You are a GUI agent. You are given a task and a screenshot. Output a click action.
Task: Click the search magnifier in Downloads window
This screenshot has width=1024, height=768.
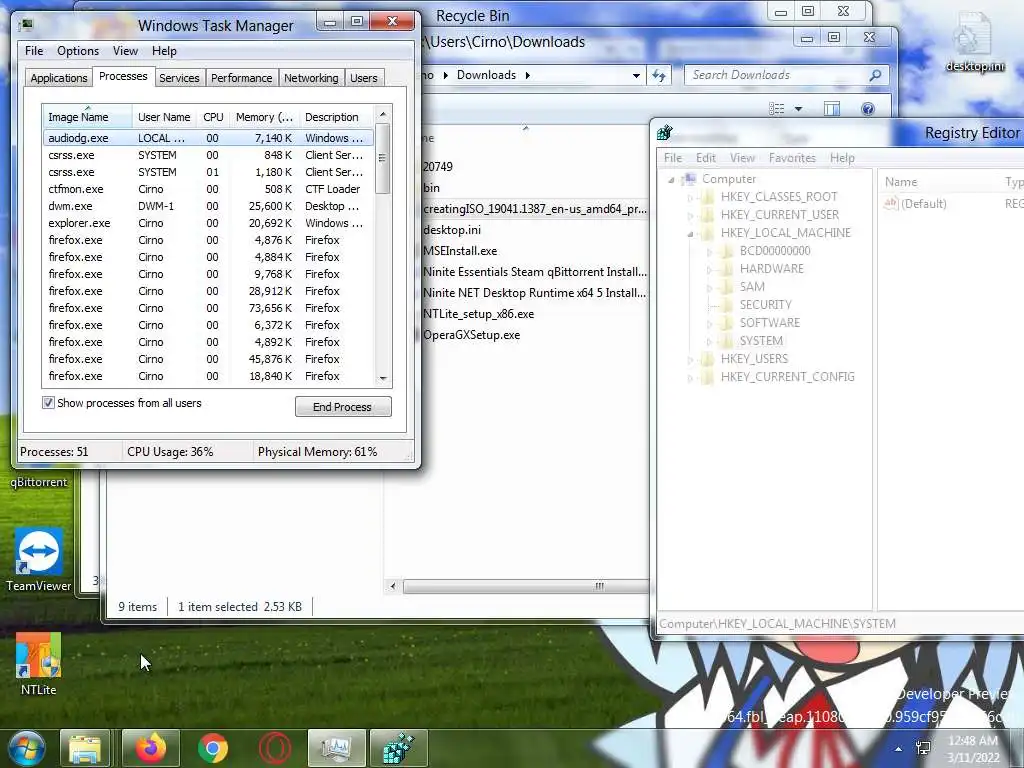click(875, 75)
